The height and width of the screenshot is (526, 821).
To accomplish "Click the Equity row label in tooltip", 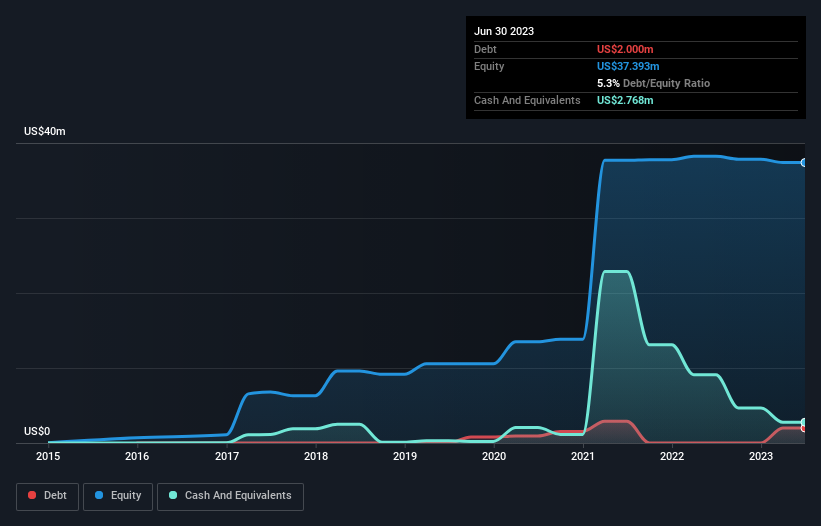I will (x=489, y=66).
